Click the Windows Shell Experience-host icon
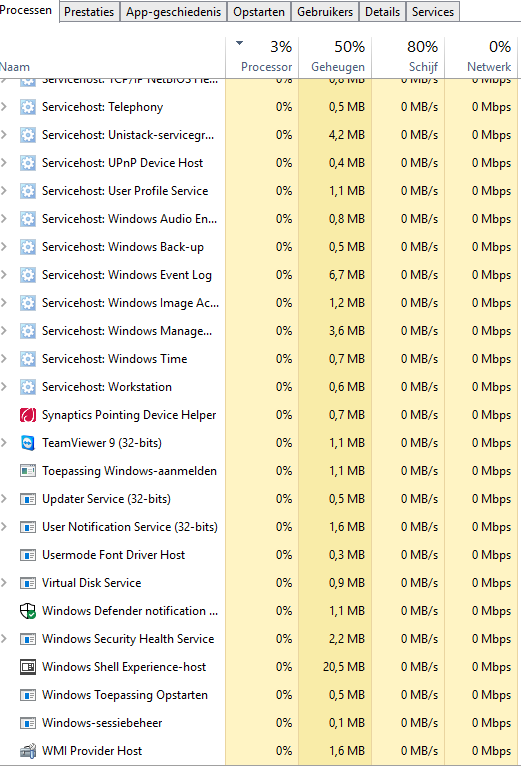The height and width of the screenshot is (769, 521). (28, 667)
